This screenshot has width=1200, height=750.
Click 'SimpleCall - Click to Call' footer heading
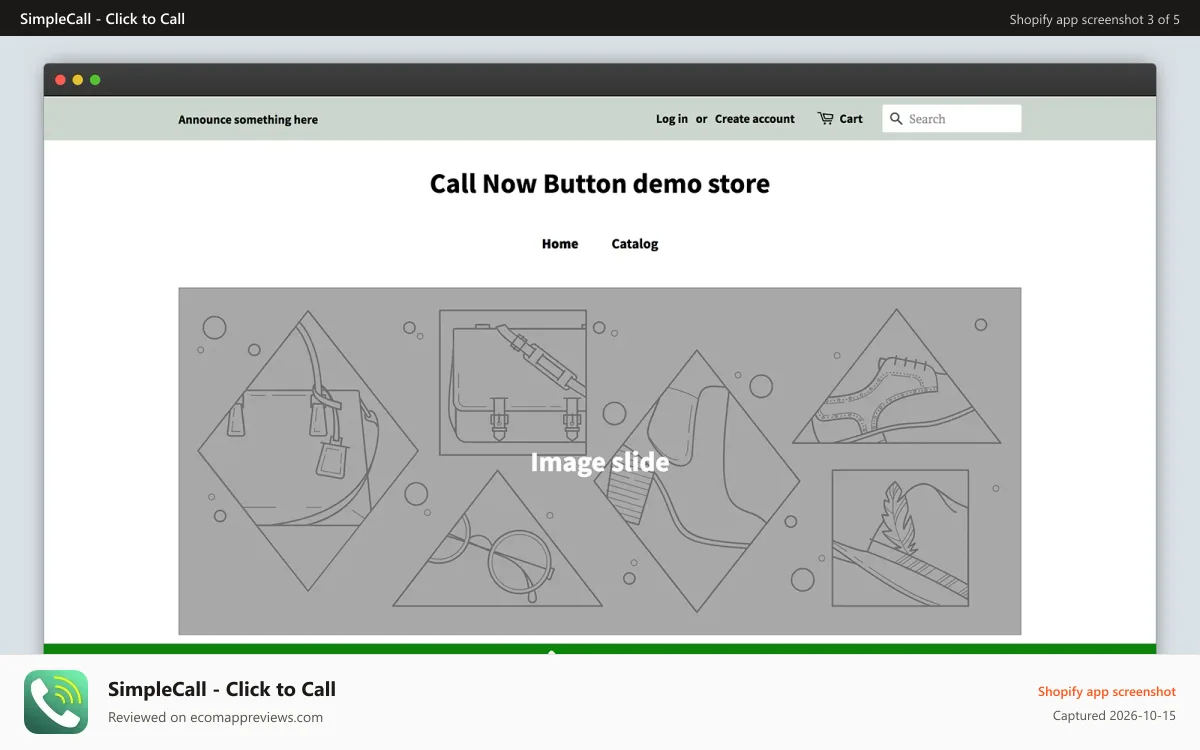point(222,689)
